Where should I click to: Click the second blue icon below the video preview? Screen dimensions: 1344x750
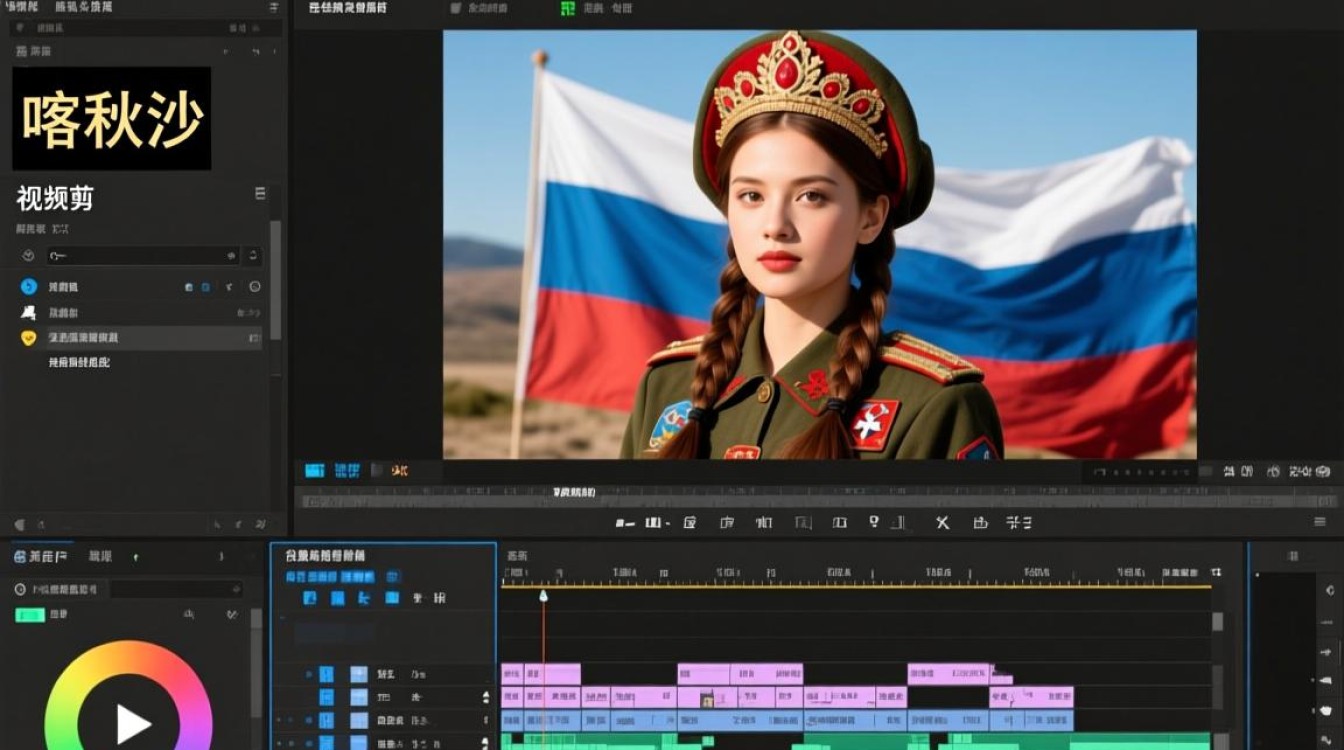(347, 470)
